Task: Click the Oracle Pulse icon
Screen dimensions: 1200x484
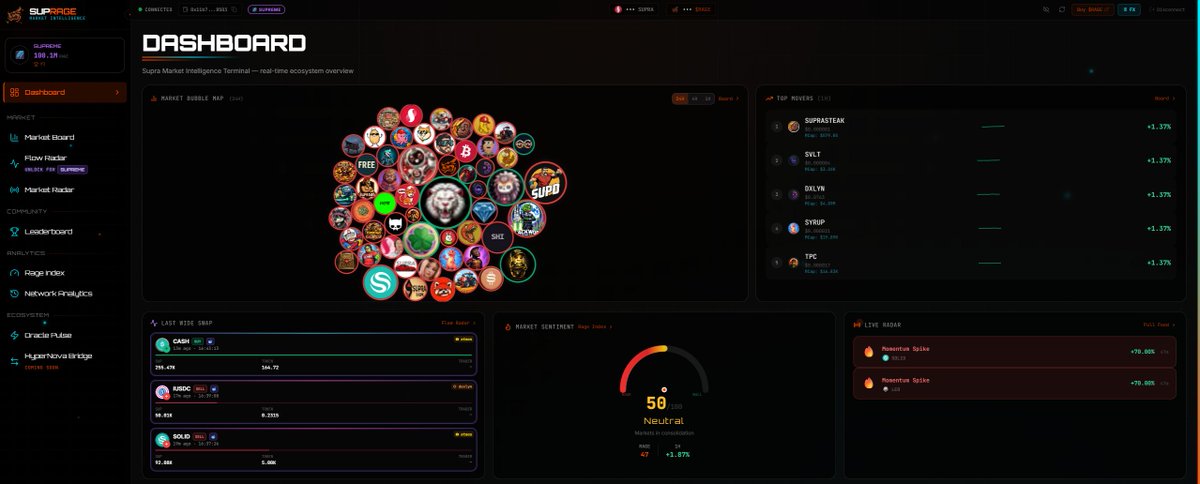Action: [x=14, y=335]
